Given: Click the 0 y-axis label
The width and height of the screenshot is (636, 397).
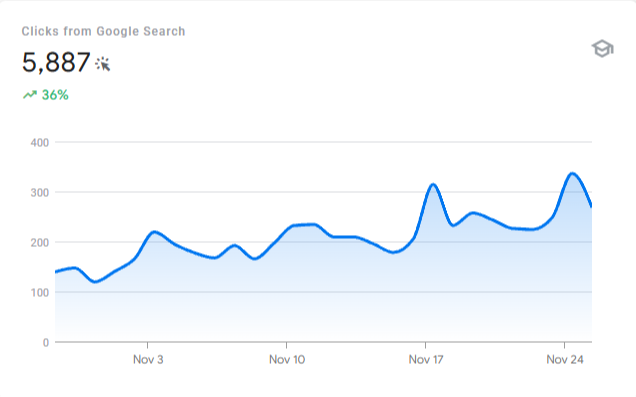Looking at the screenshot, I should (x=46, y=343).
